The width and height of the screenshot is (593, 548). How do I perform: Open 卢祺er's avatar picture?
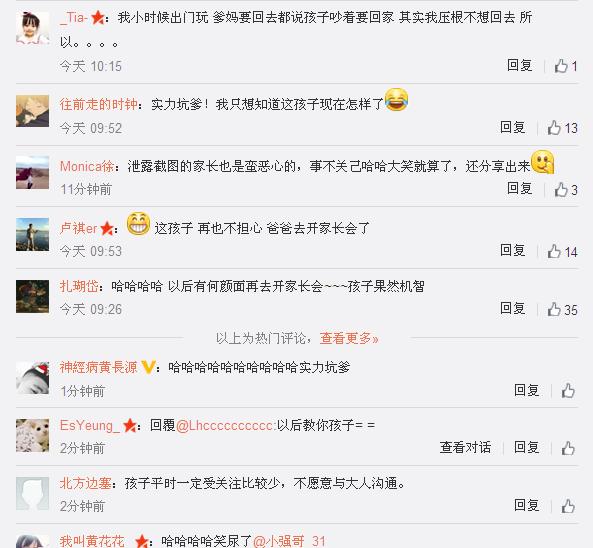pos(33,234)
